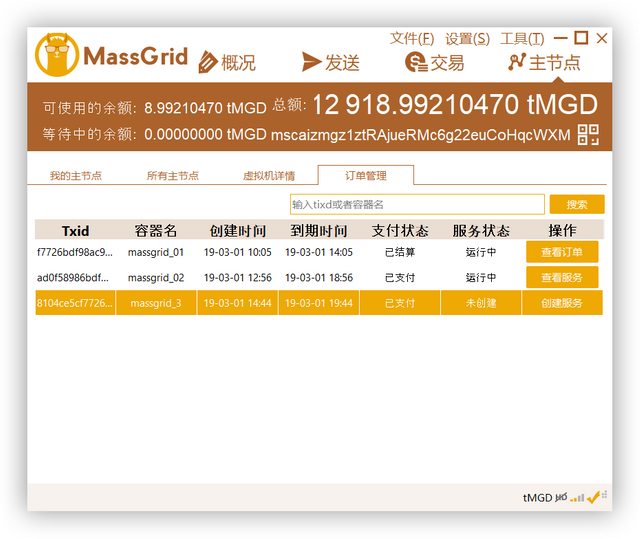The height and width of the screenshot is (539, 640).
Task: Click the 搜索 search button
Action: click(x=577, y=204)
